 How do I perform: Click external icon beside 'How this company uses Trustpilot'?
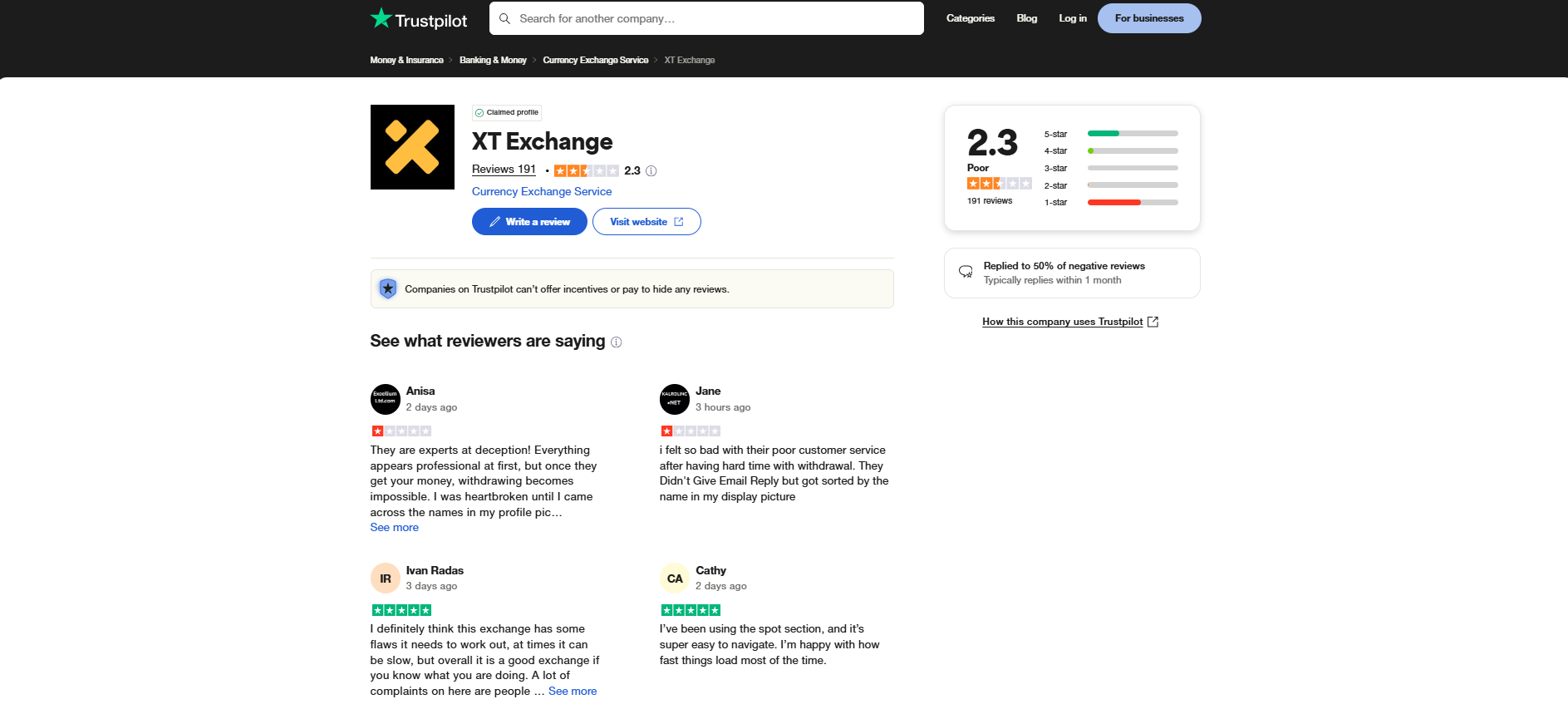point(1153,322)
